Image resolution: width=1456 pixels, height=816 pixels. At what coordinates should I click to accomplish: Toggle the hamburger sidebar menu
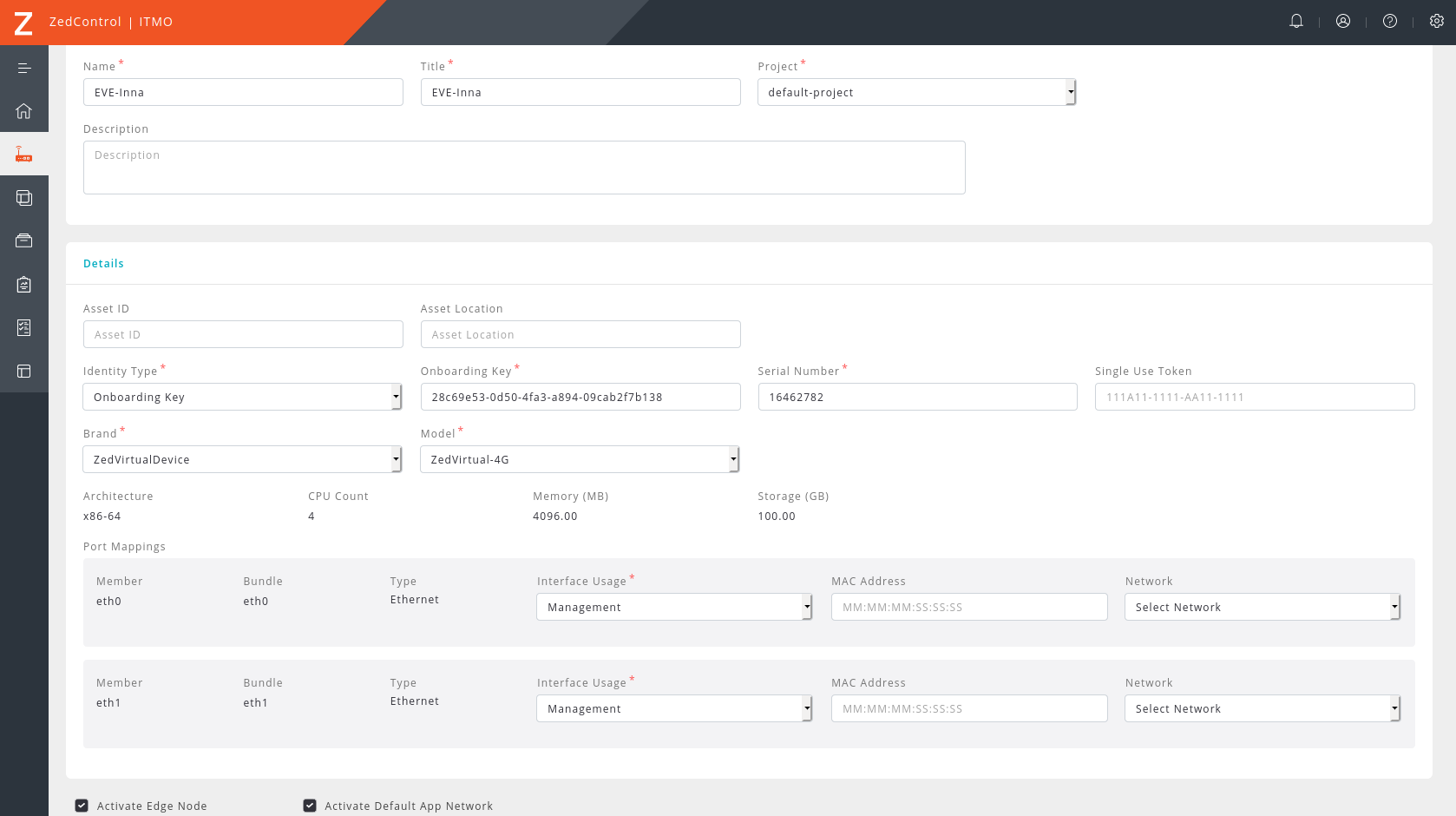click(24, 68)
